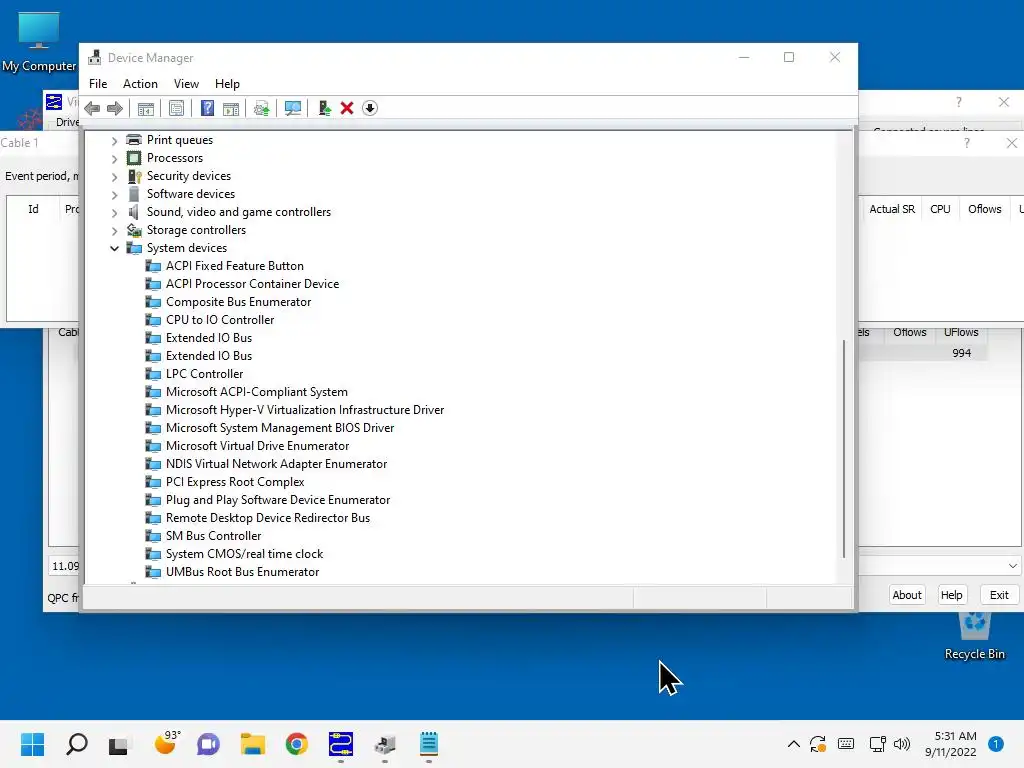
Task: Toggle the Show/Hide Console Tree toolbar icon
Action: point(146,108)
